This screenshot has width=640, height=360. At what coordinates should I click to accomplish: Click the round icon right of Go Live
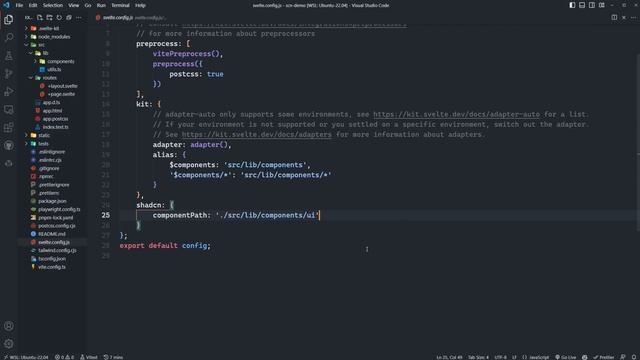coord(584,357)
